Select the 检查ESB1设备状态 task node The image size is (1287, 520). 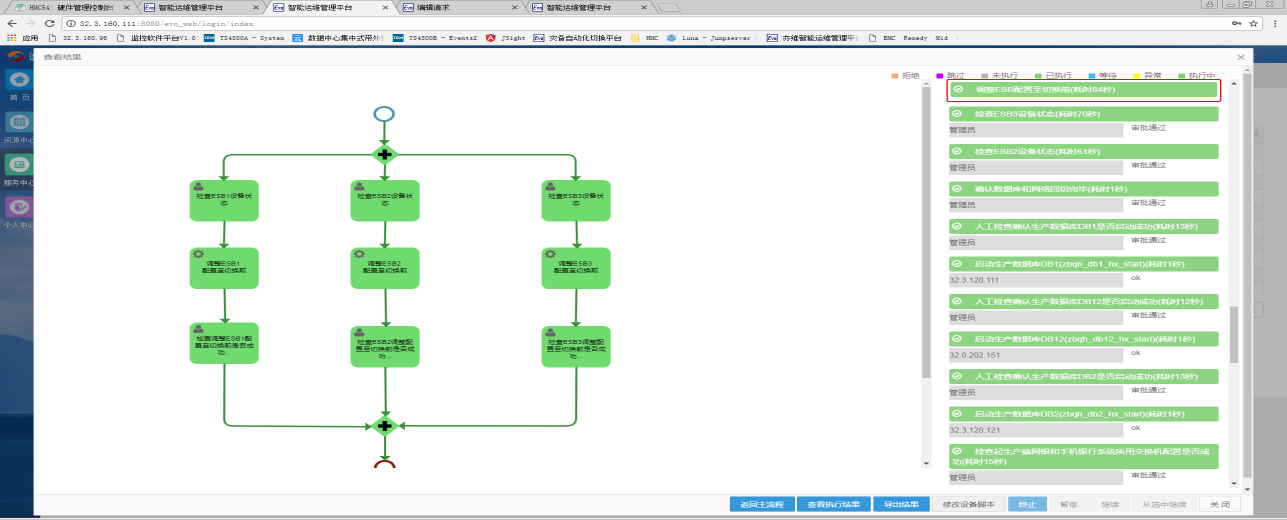click(x=224, y=200)
